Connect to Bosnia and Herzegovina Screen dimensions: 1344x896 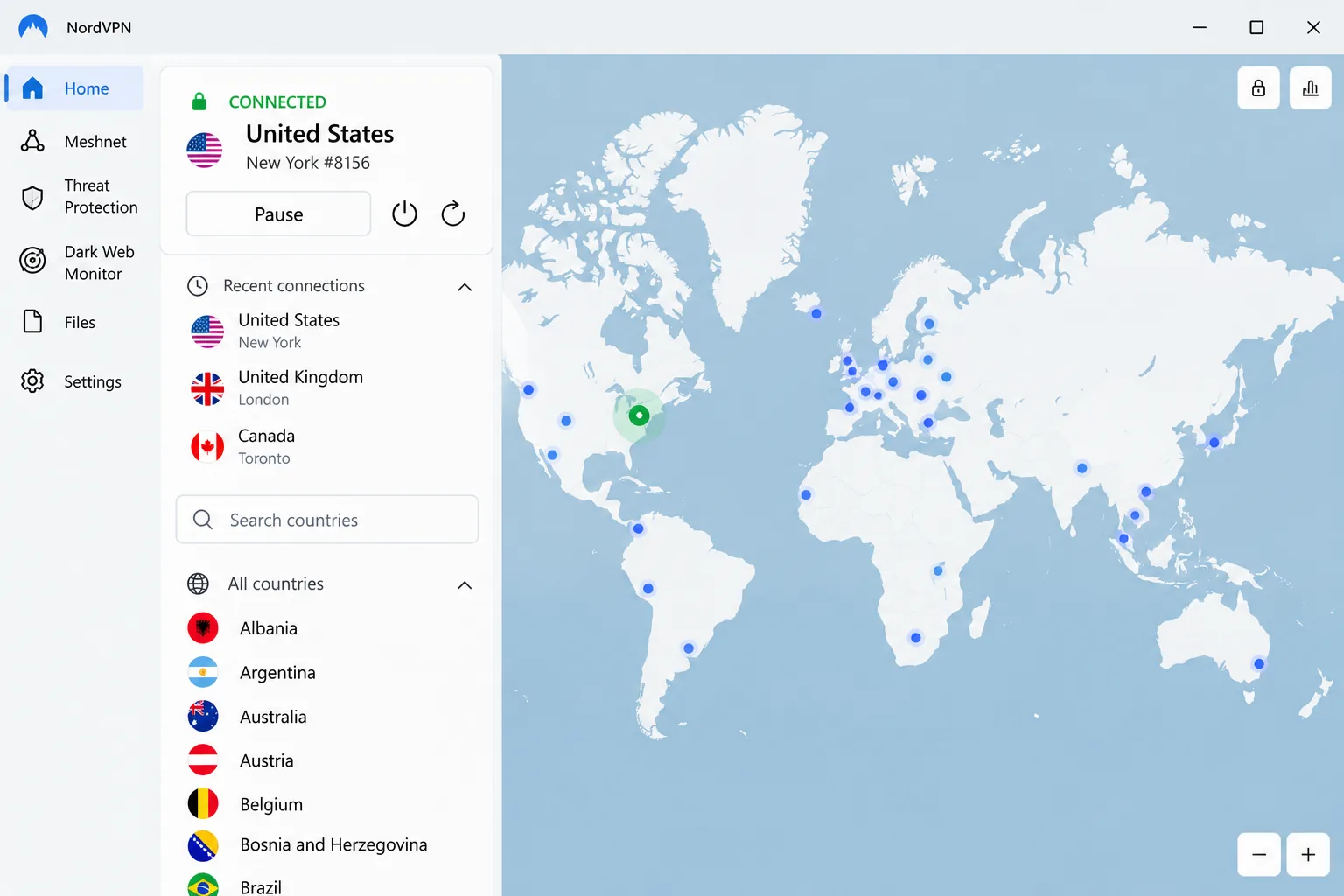326,845
